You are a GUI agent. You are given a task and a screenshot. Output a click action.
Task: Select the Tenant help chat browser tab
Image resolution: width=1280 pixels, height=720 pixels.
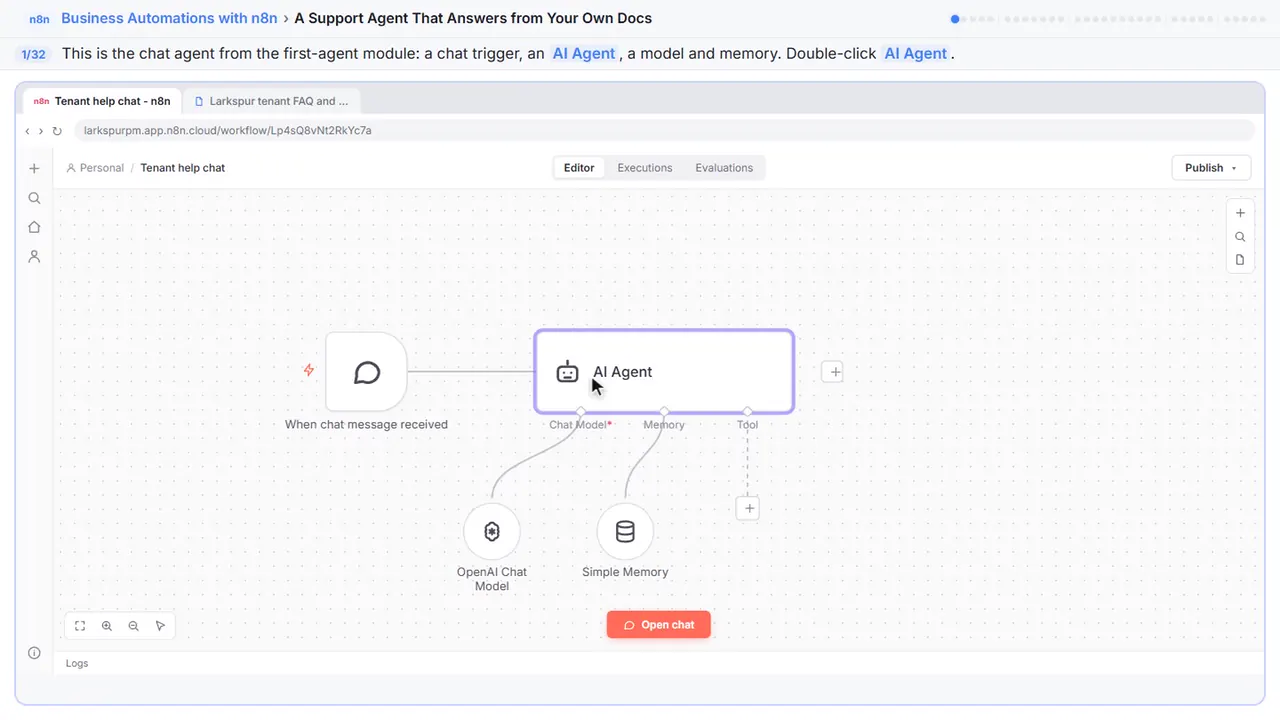(102, 101)
